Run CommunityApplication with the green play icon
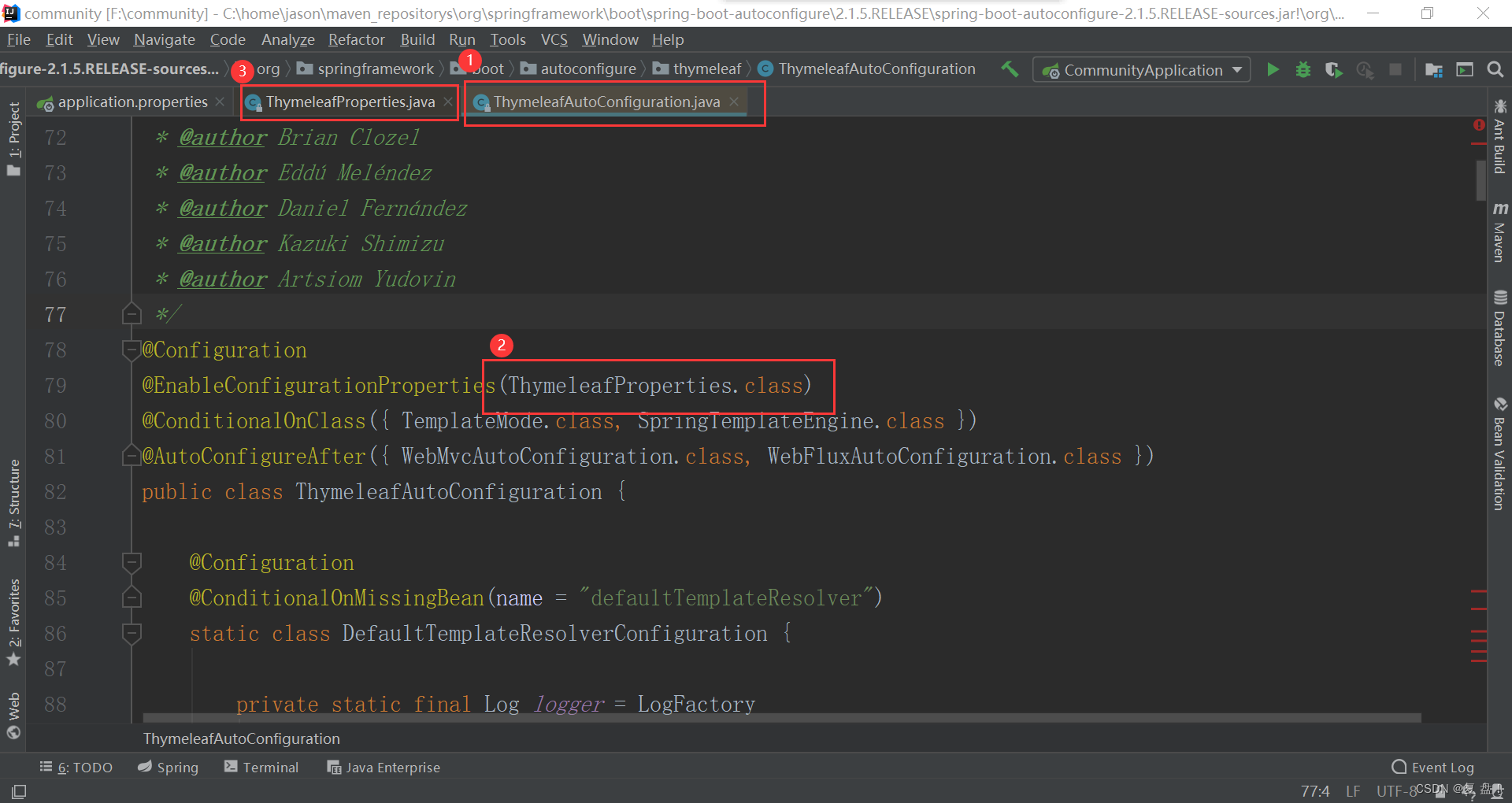This screenshot has height=803, width=1512. click(1273, 69)
